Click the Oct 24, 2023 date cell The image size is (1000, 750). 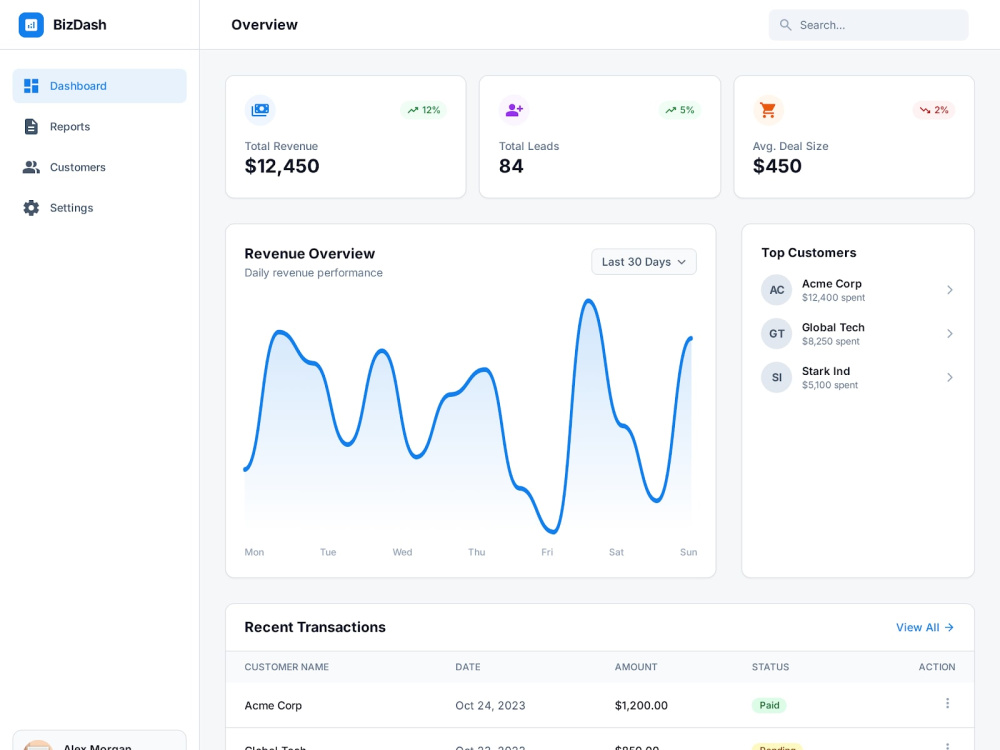coord(490,705)
